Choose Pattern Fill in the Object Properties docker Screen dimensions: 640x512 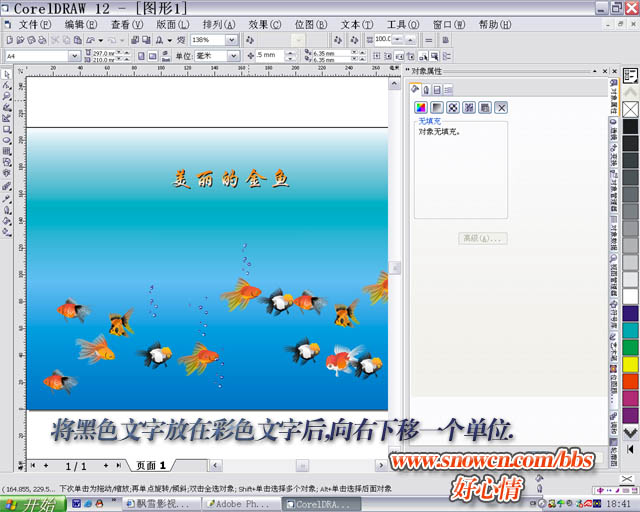pyautogui.click(x=453, y=107)
